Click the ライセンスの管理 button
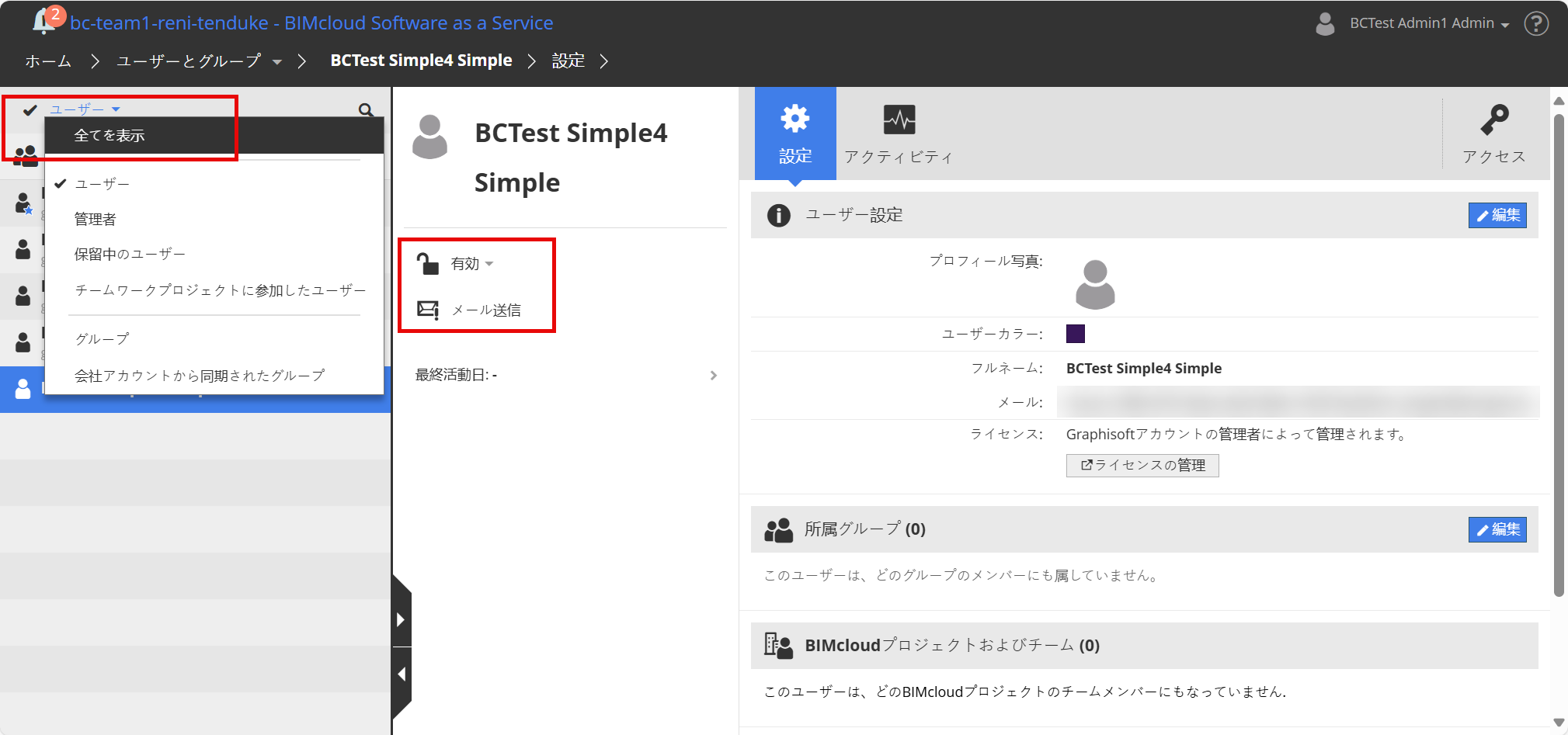1568x735 pixels. (1142, 466)
